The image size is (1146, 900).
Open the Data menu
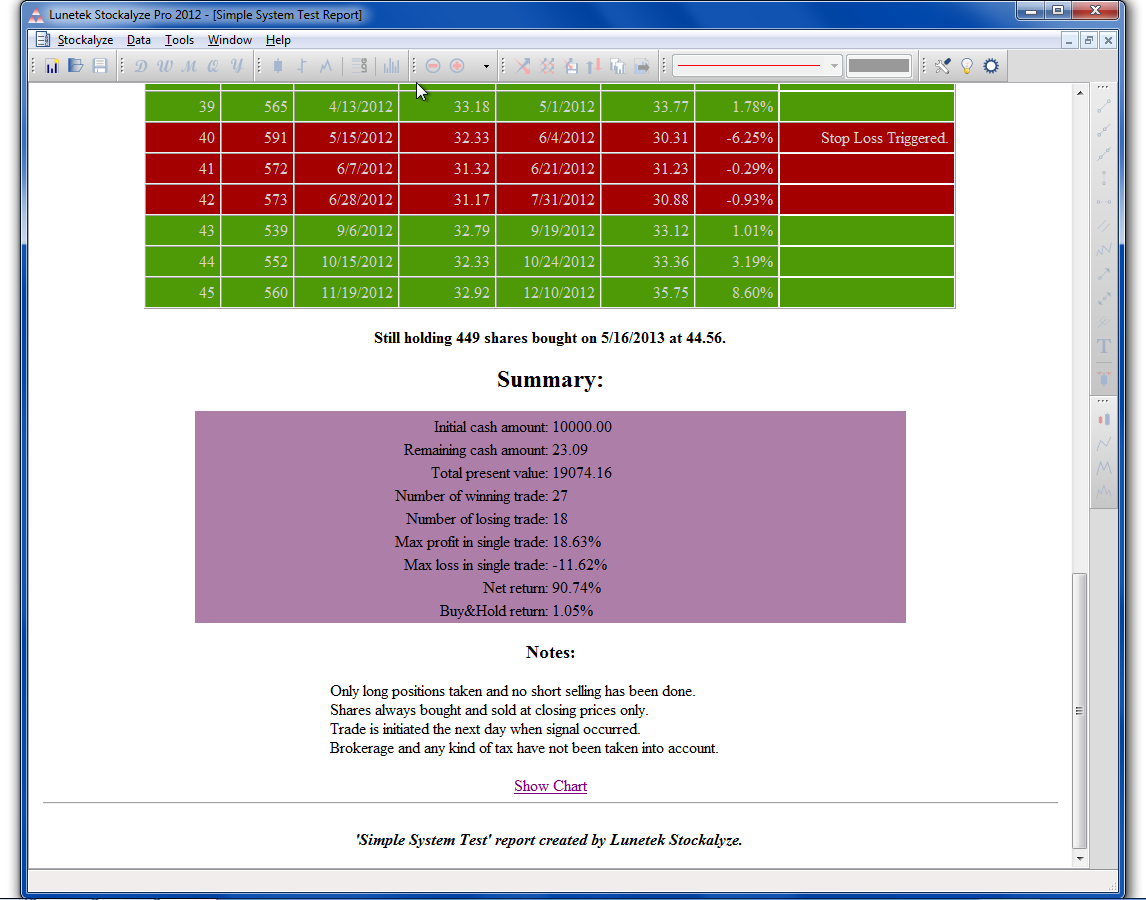click(139, 40)
